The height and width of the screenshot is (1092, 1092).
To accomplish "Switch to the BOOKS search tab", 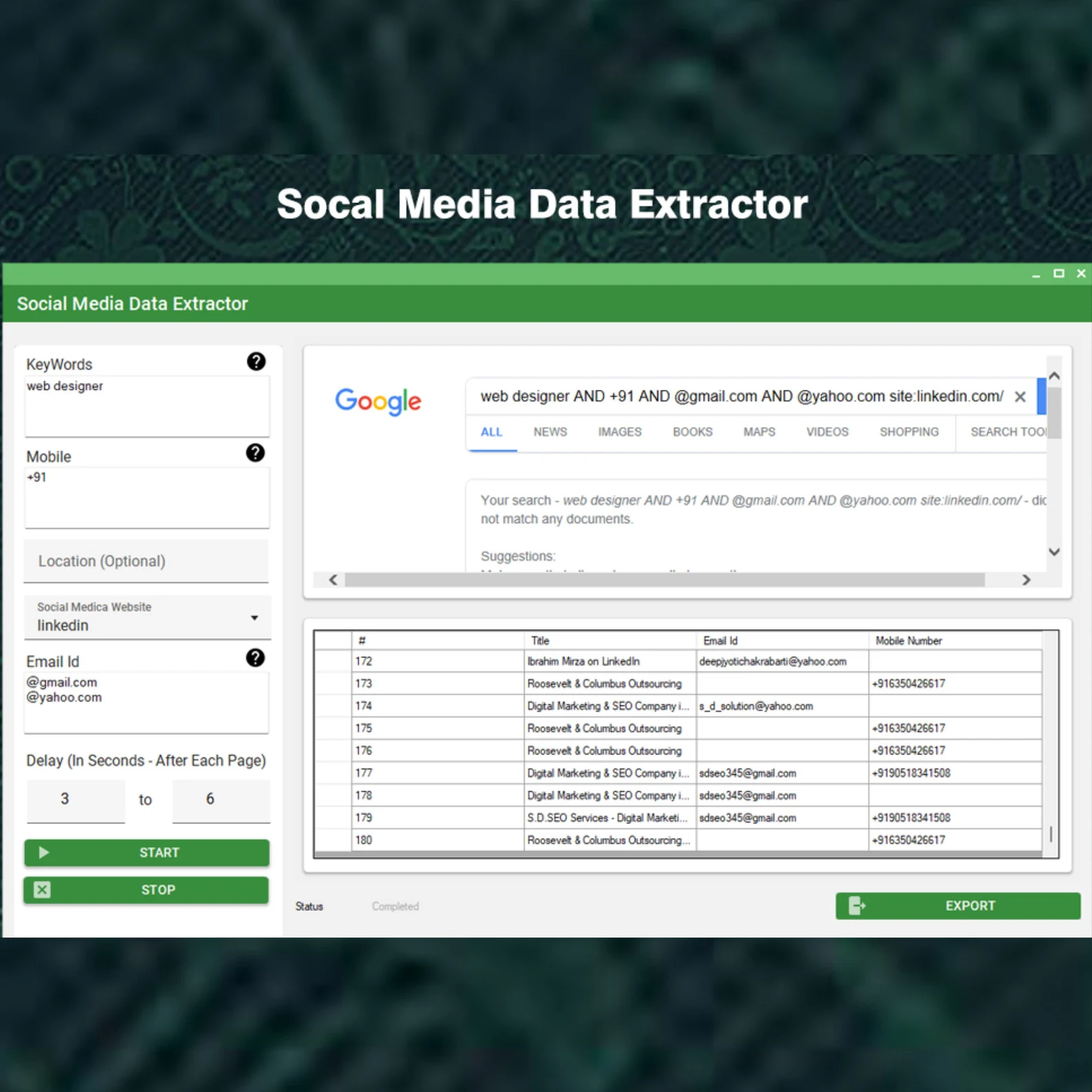I will 692,432.
